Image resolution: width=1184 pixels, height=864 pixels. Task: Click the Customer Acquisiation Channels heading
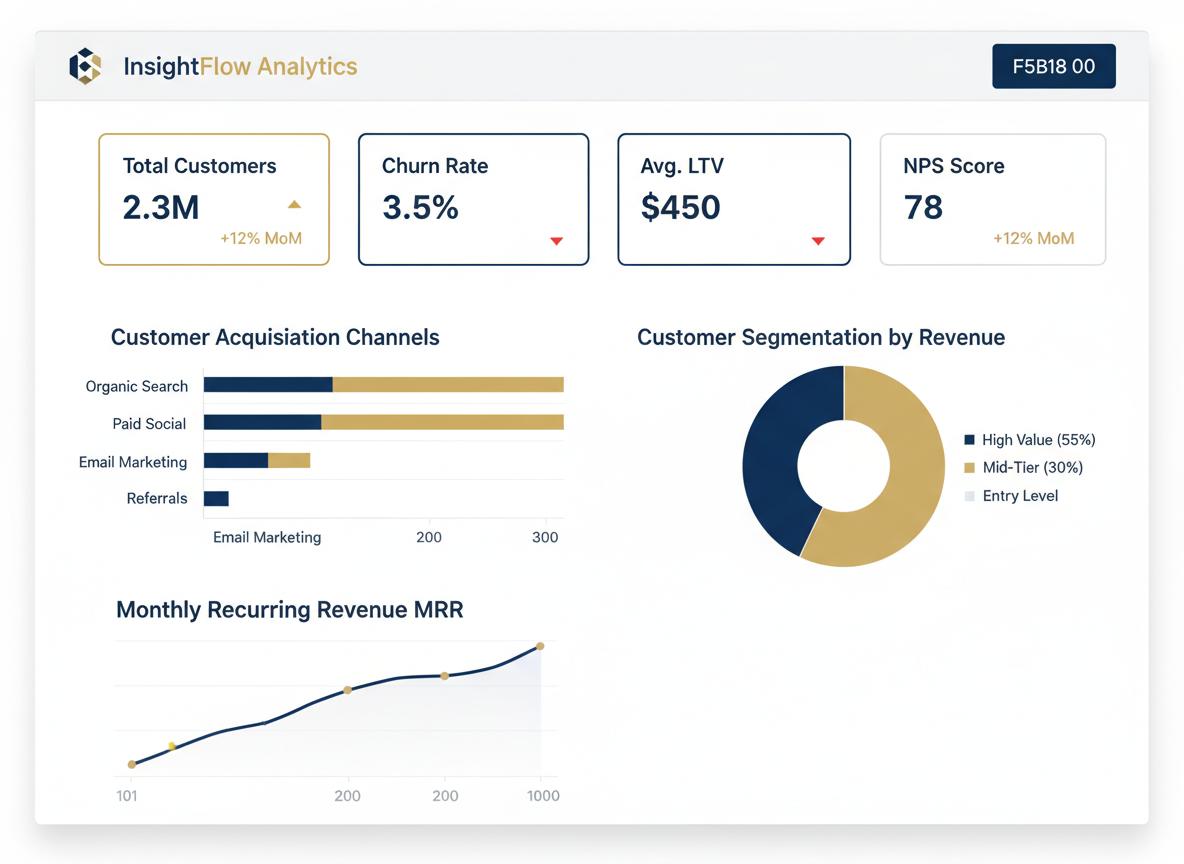pyautogui.click(x=275, y=337)
